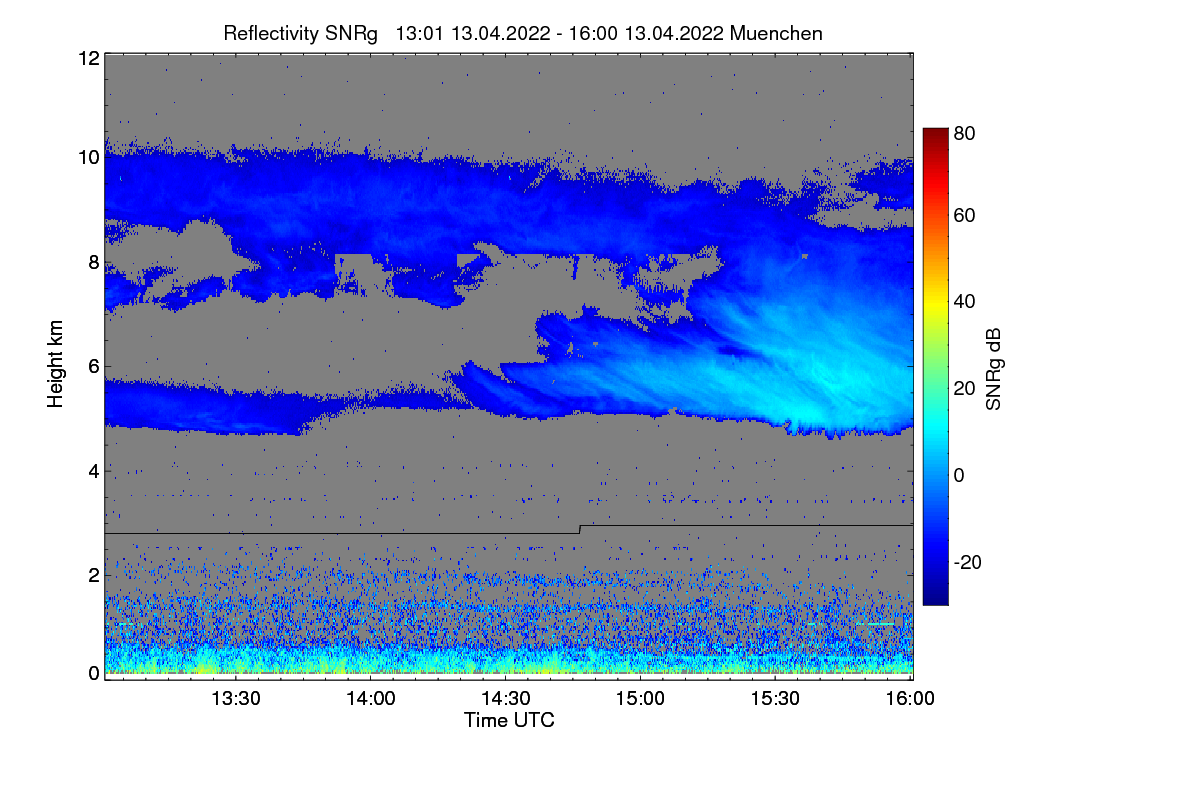The width and height of the screenshot is (1200, 800).
Task: Click the 16:00 time tick label
Action: 911,699
